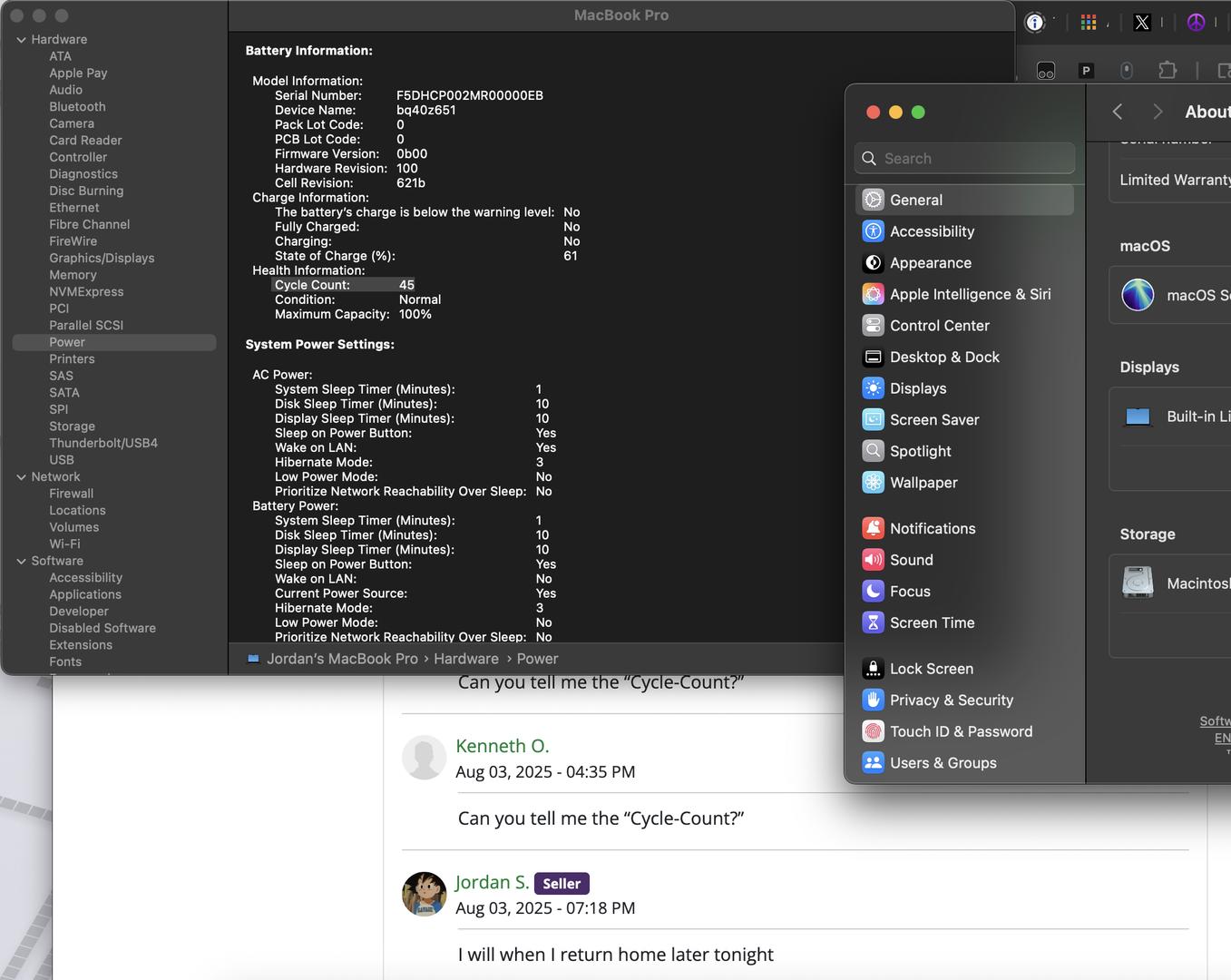Image resolution: width=1231 pixels, height=980 pixels.
Task: Click Kenneth O.'s gray avatar placeholder
Action: pos(425,758)
